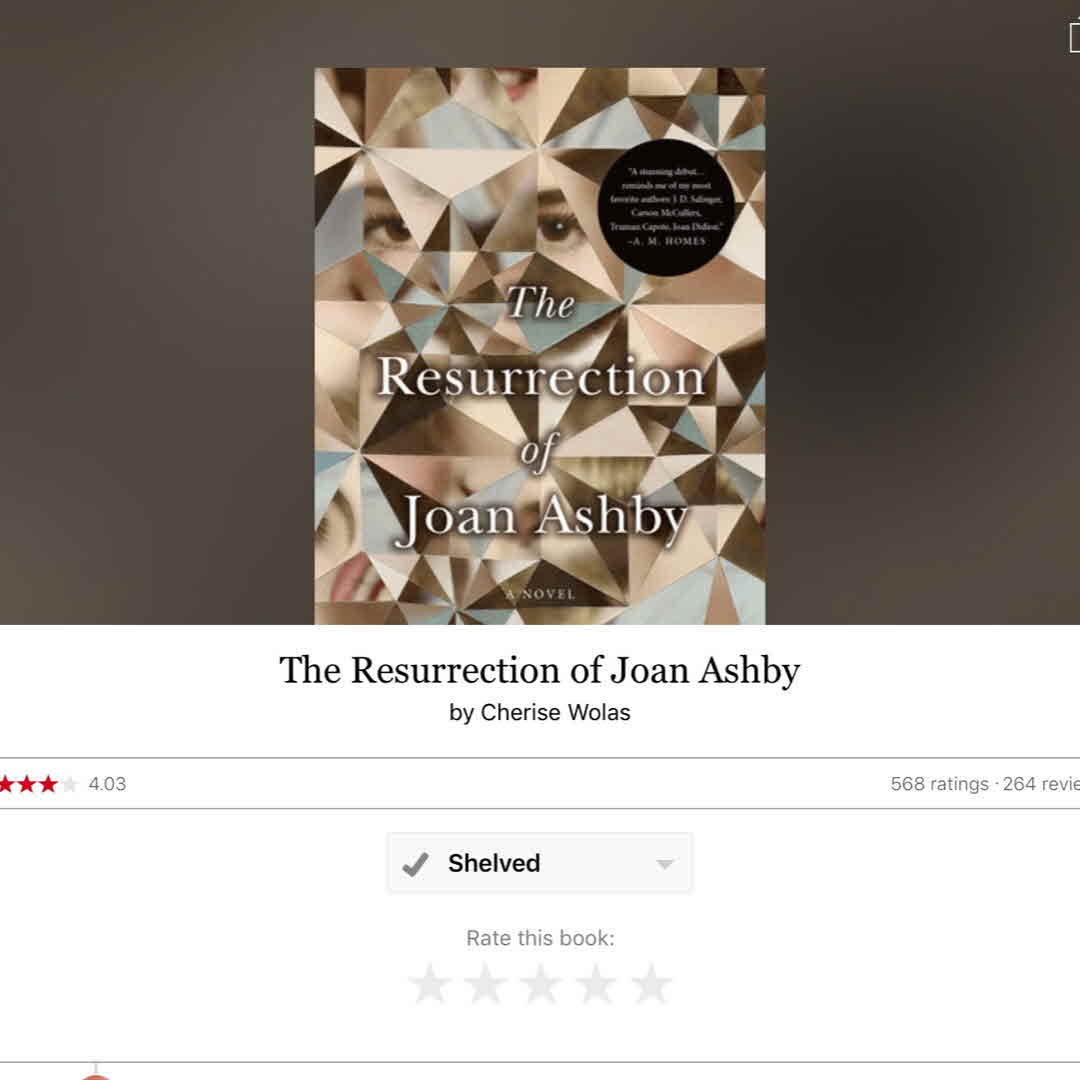Rate the book two stars
This screenshot has height=1080, width=1080.
(486, 984)
